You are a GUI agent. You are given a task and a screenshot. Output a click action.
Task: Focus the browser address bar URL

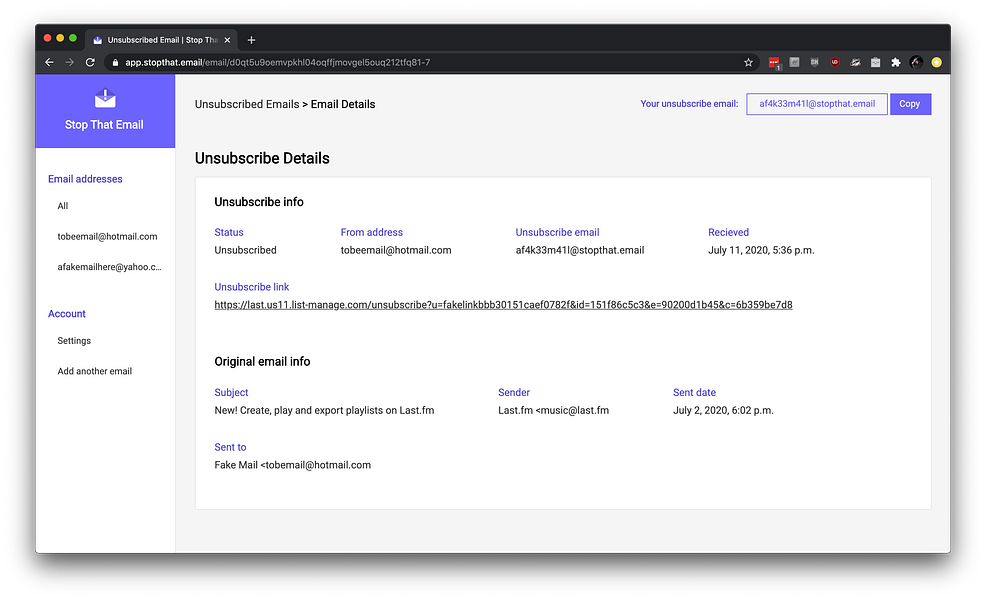[x=400, y=62]
